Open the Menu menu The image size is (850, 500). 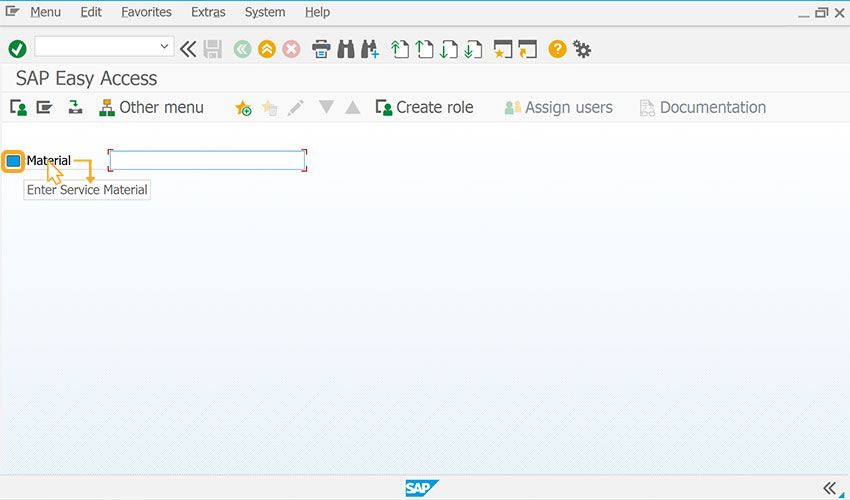pos(46,12)
